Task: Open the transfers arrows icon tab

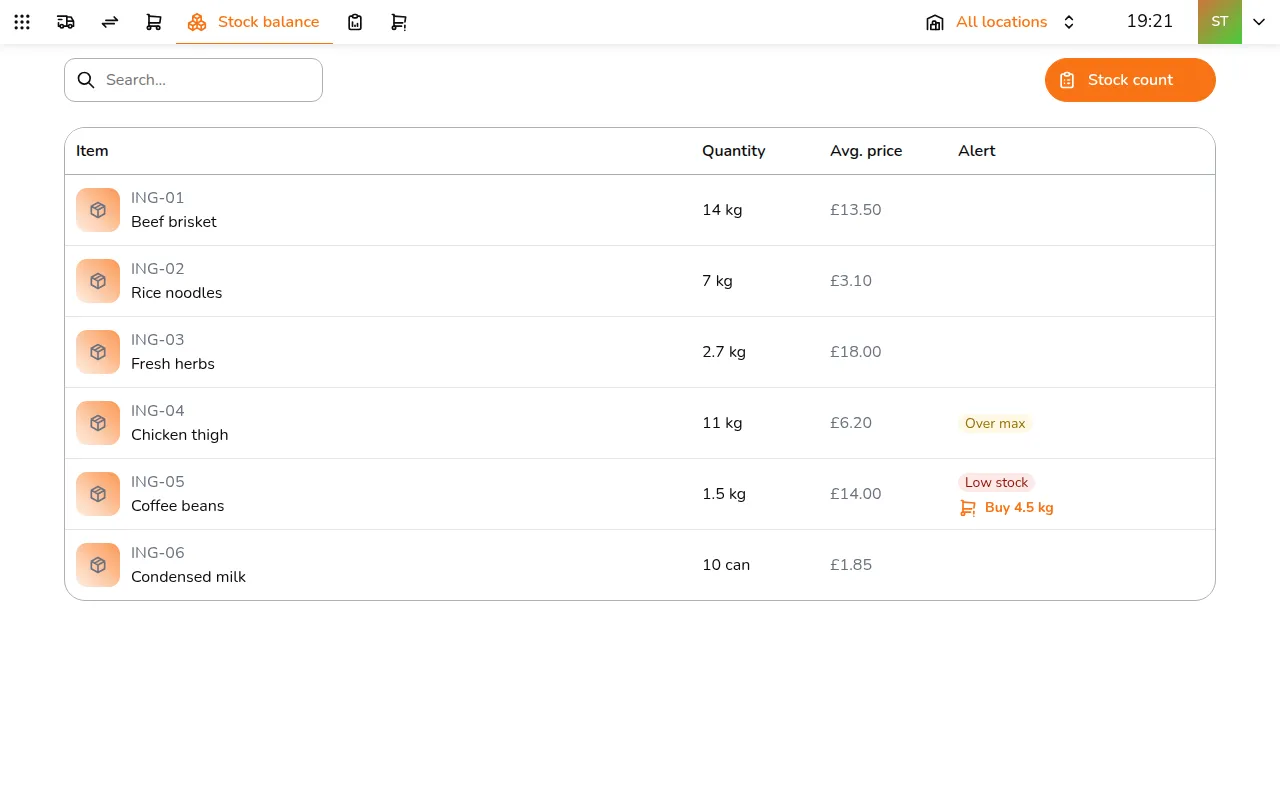Action: click(x=110, y=22)
